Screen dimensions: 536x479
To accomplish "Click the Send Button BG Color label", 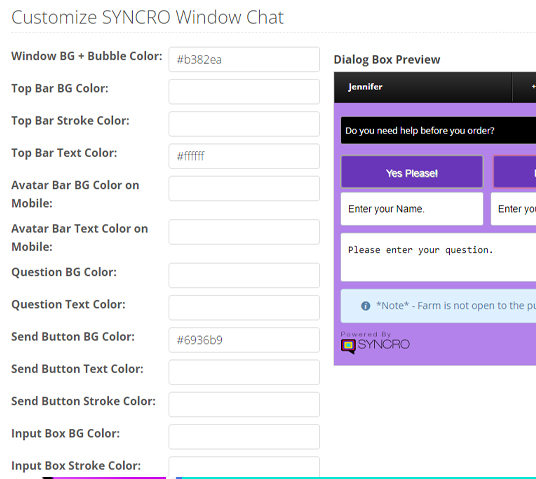I will click(x=73, y=337).
